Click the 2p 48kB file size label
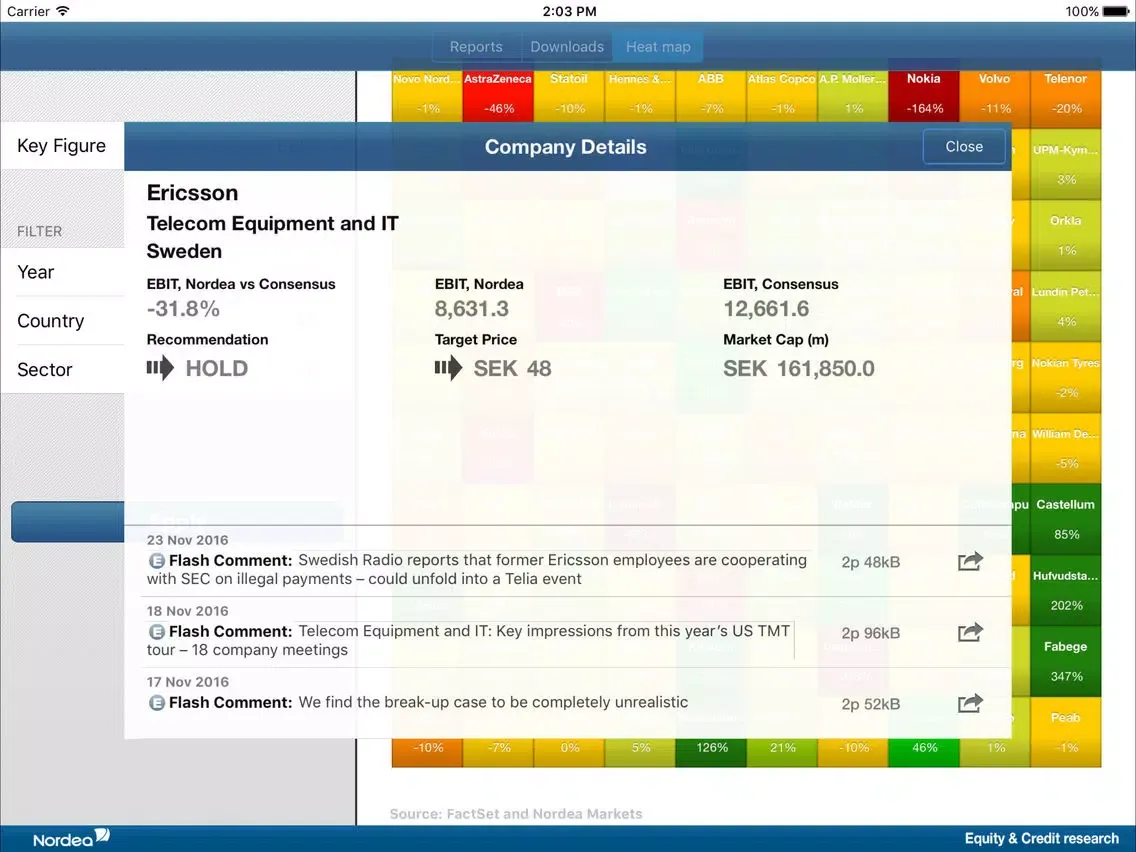1136x852 pixels. pos(870,561)
